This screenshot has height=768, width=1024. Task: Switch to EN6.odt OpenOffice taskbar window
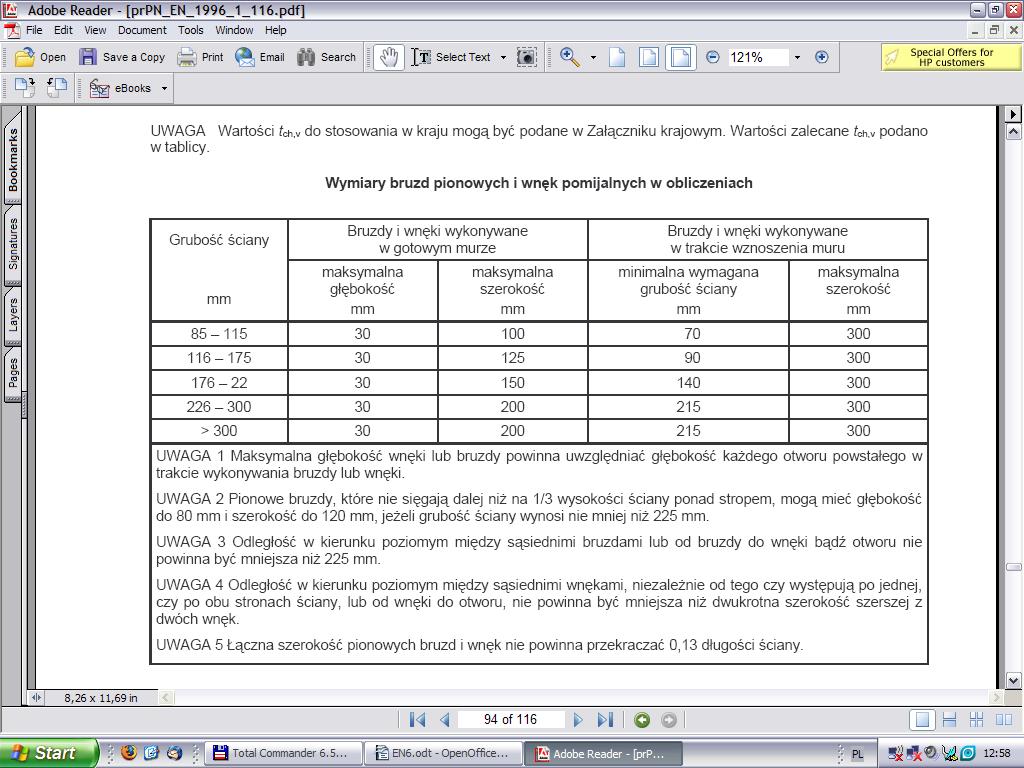coord(443,753)
